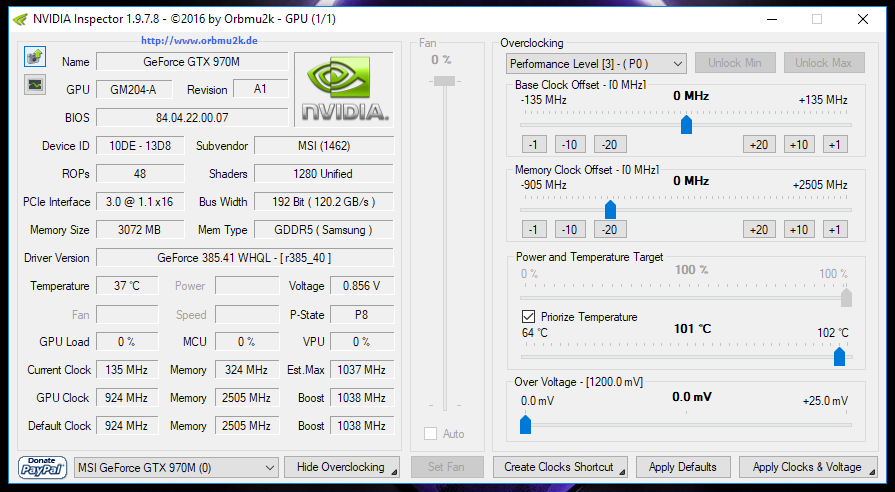
Task: Click the Over Voltage slider handle
Action: pyautogui.click(x=526, y=424)
